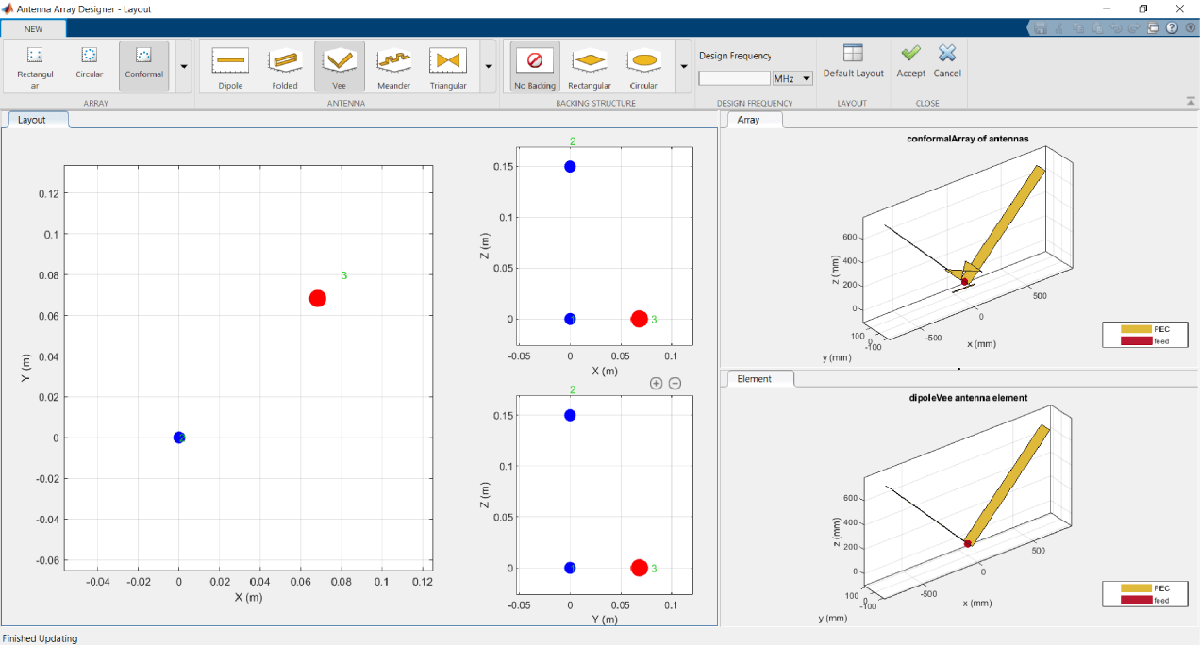Open the MHz frequency unit dropdown

pyautogui.click(x=792, y=78)
